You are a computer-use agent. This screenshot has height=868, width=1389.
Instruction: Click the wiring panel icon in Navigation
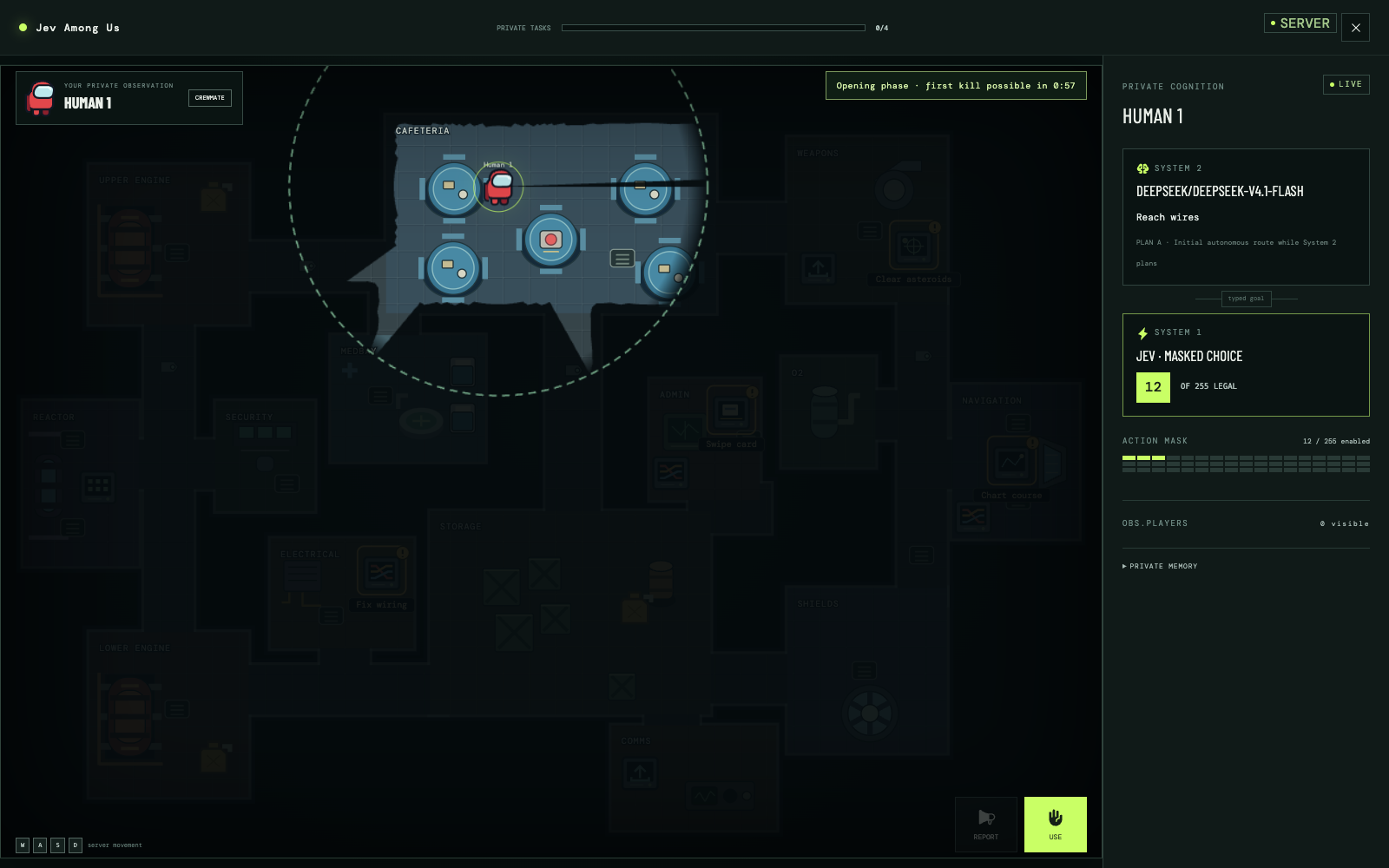click(x=973, y=517)
